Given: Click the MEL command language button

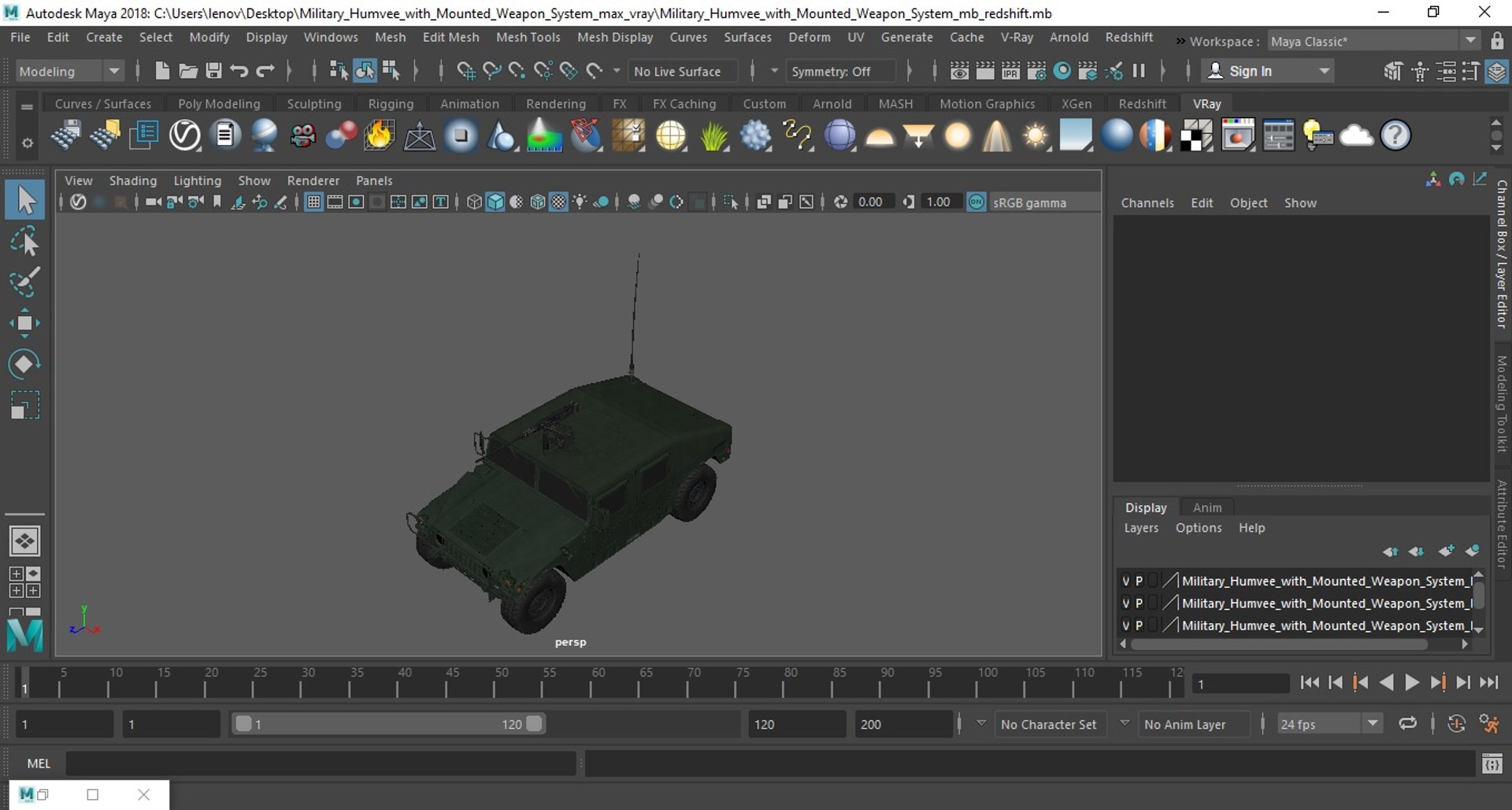Looking at the screenshot, I should tap(38, 764).
